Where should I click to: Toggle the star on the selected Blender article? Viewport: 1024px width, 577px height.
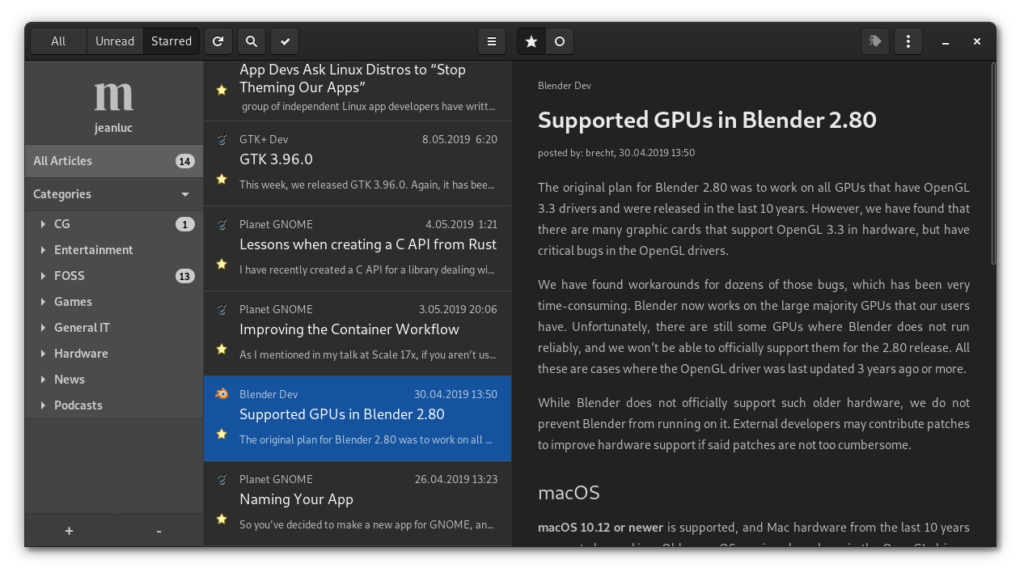[221, 434]
